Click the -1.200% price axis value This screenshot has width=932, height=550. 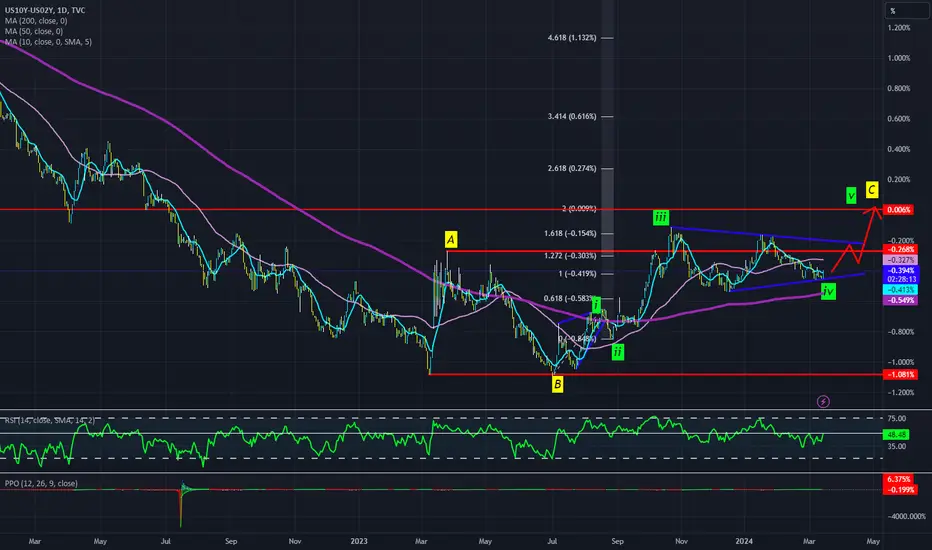(x=901, y=392)
